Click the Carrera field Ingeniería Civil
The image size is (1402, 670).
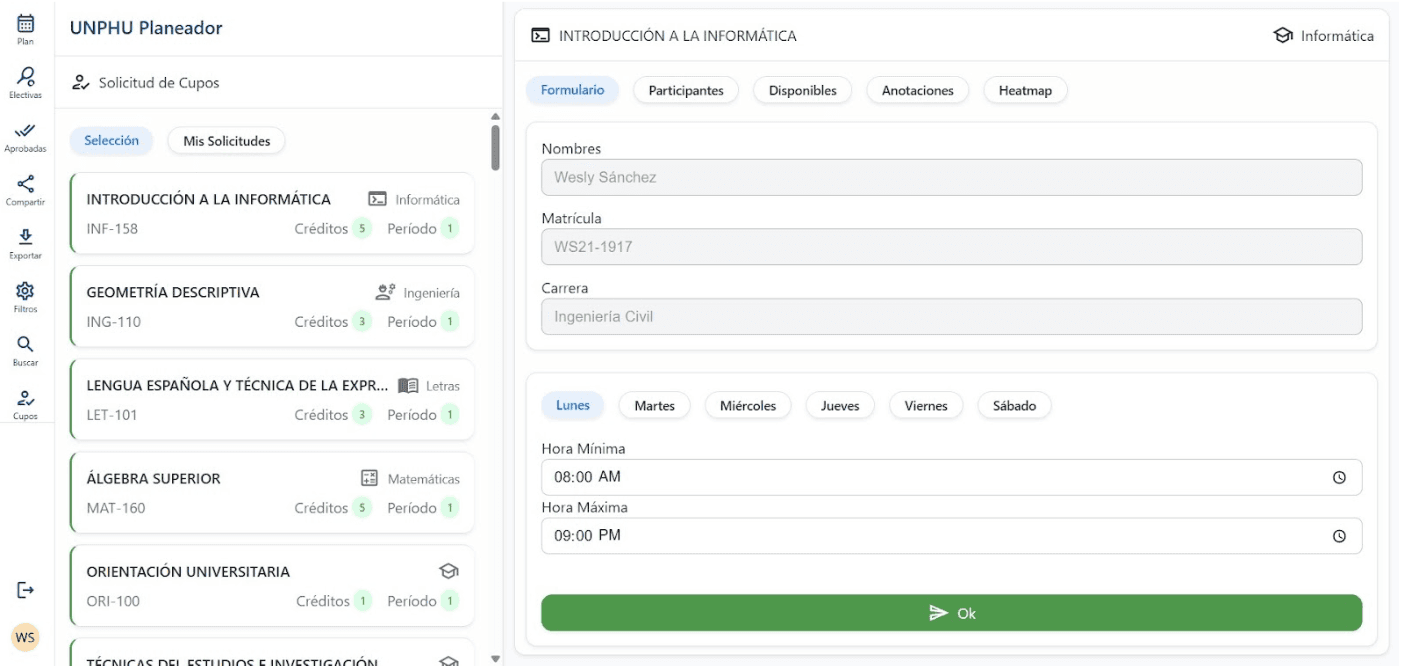pos(951,316)
